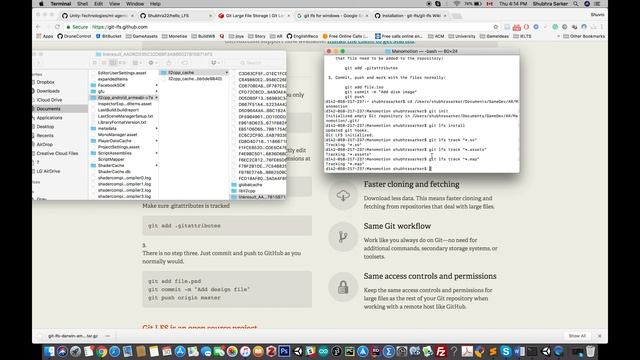Go back in Chrome
Screen dimensions: 640x360
(38, 27)
